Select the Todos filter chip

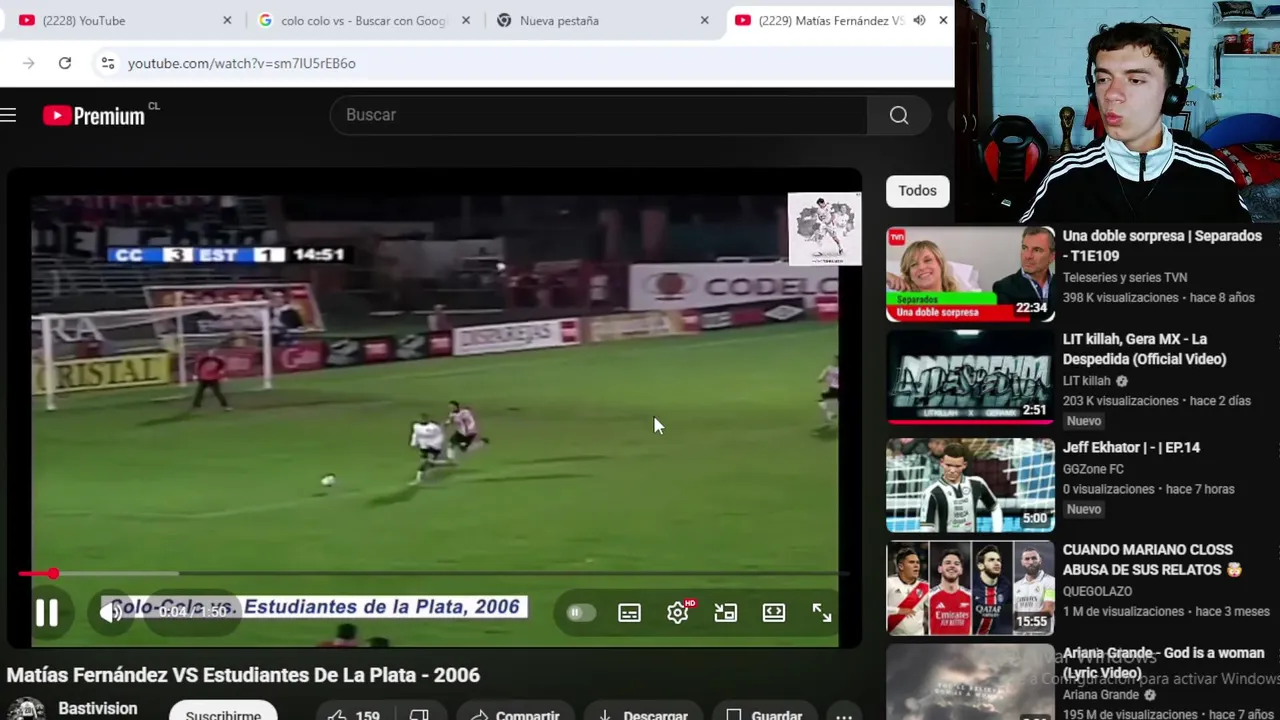917,191
